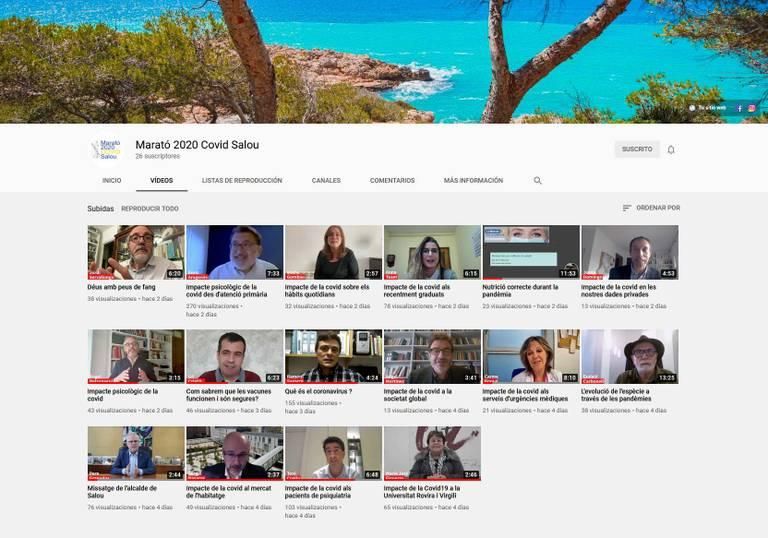Open the 13:25 duration video thumbnail

click(x=629, y=356)
